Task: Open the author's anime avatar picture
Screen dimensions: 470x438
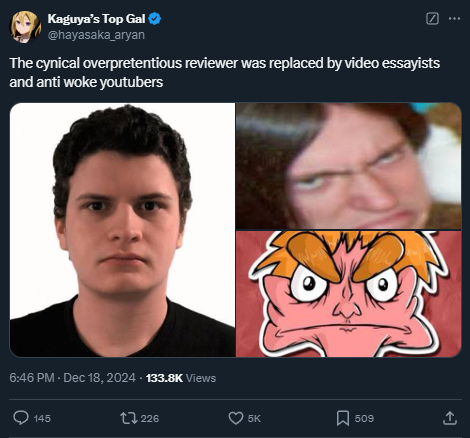Action: click(25, 27)
